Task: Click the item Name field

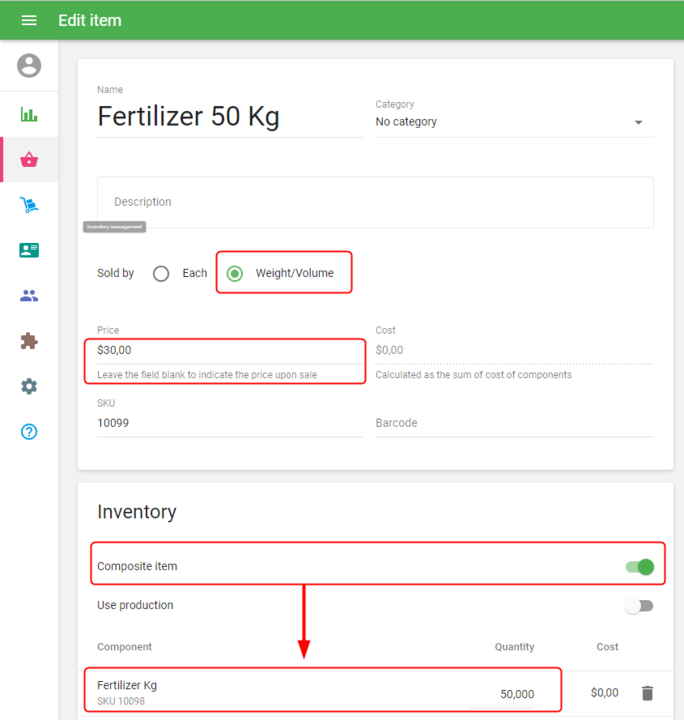Action: tap(229, 117)
